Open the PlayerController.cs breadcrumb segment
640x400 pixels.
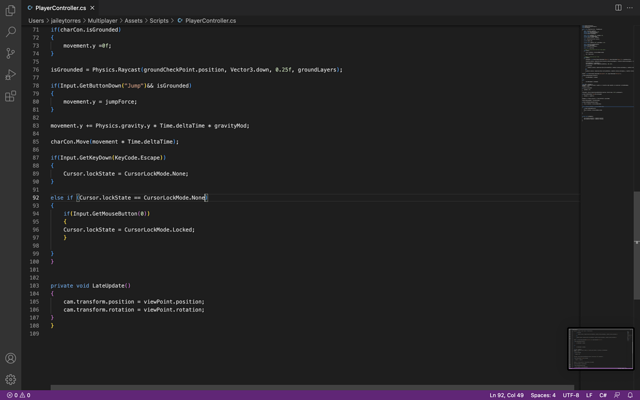click(211, 20)
